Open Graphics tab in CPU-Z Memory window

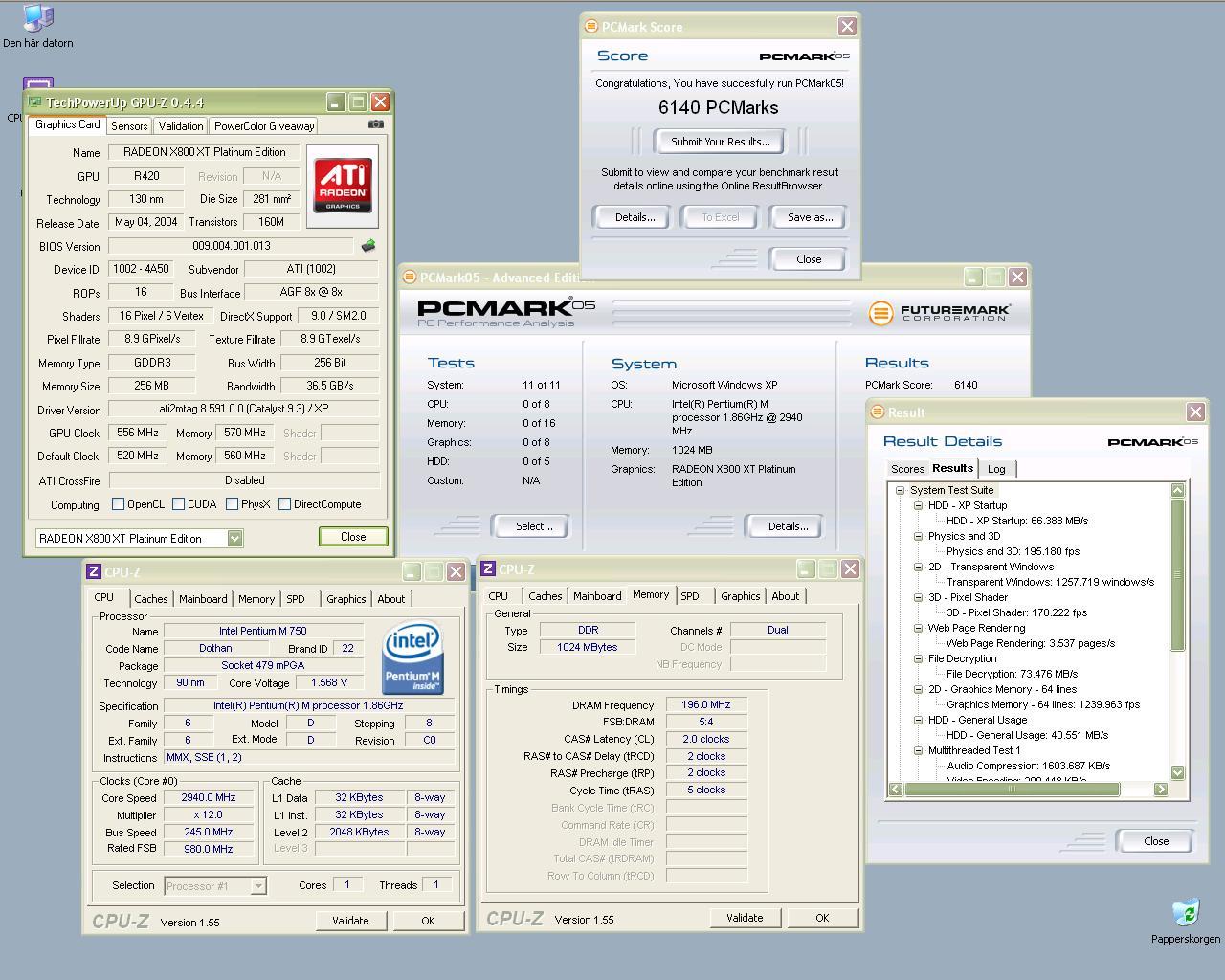tap(740, 596)
